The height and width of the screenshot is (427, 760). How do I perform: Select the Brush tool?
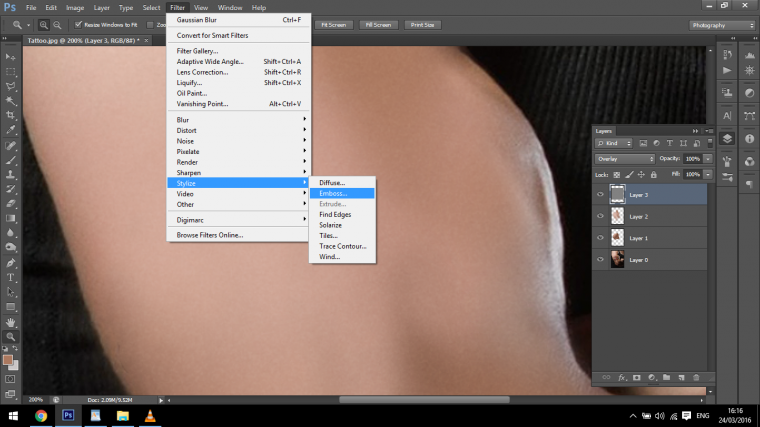(10, 160)
